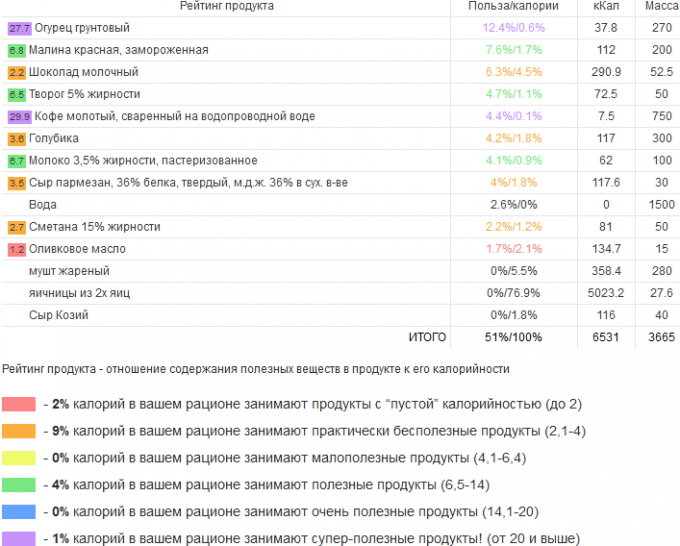Viewport: 680px width, 546px height.
Task: Select the 2.7 badge next to Сметана
Action: tap(16, 227)
